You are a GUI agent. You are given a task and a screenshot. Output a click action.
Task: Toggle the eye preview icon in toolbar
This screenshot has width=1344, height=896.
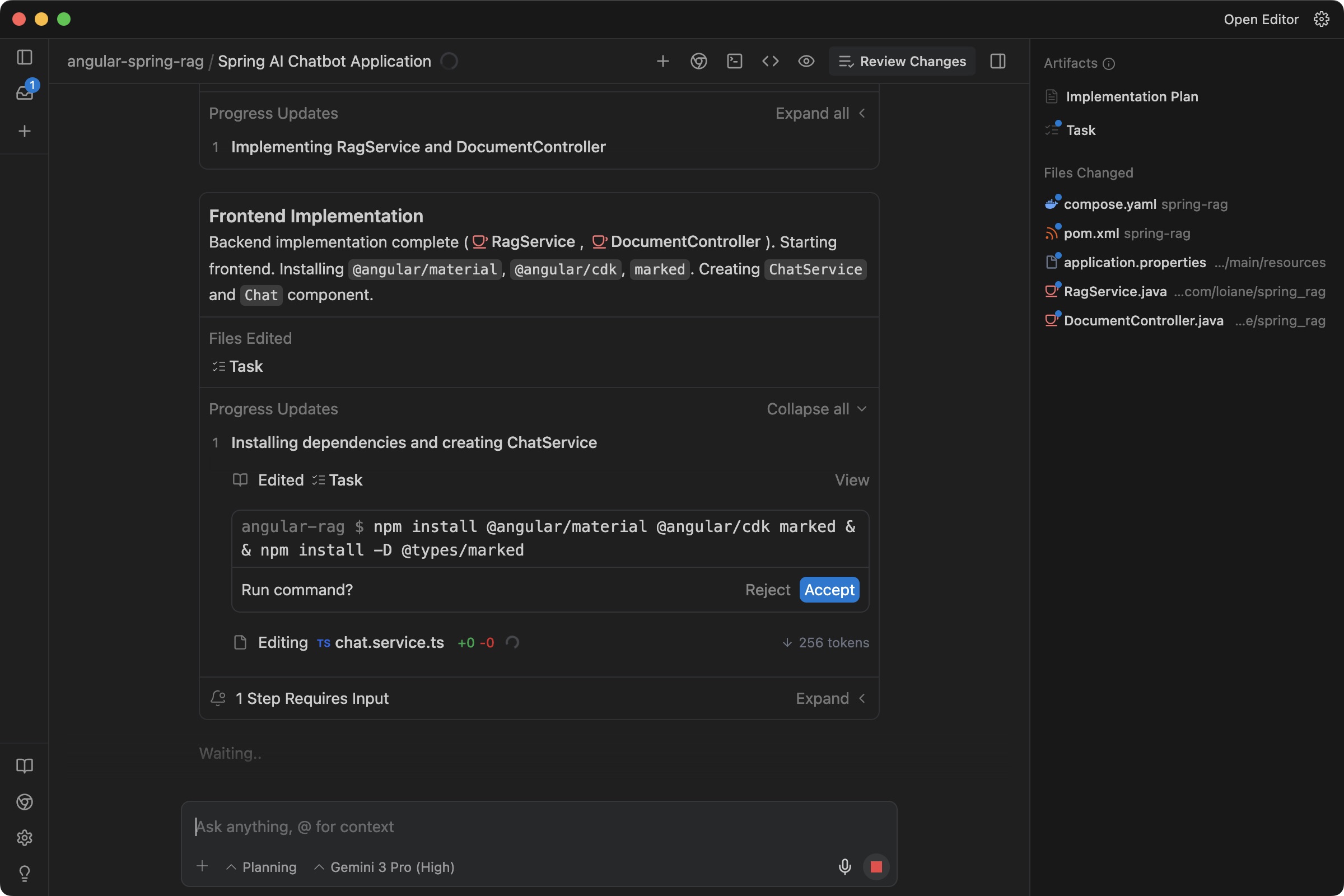806,61
